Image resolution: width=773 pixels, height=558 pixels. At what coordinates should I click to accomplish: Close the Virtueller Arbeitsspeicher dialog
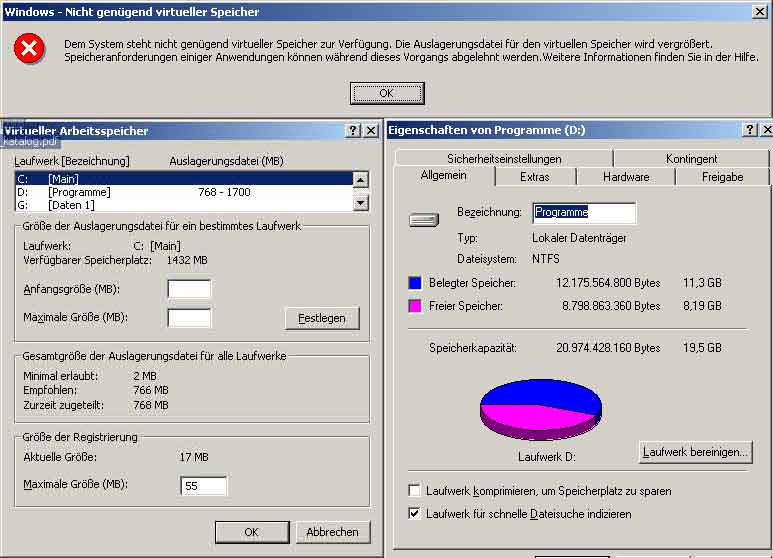point(371,131)
